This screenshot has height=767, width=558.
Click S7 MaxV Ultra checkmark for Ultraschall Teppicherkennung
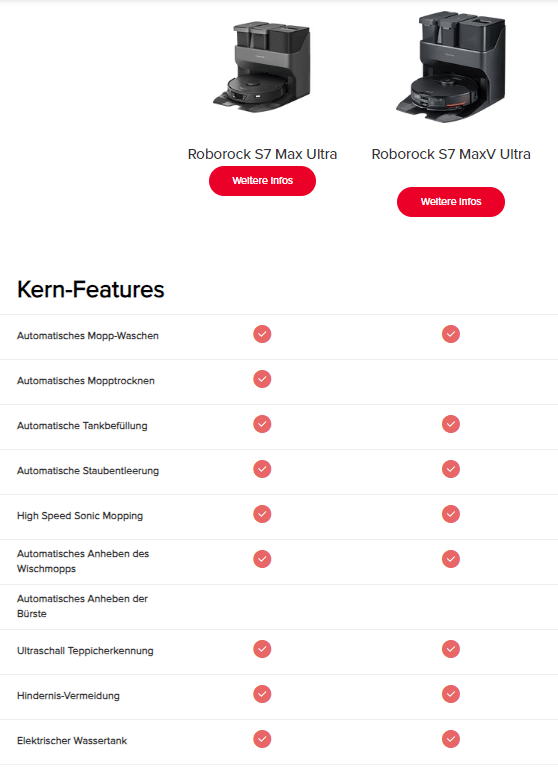tap(450, 649)
